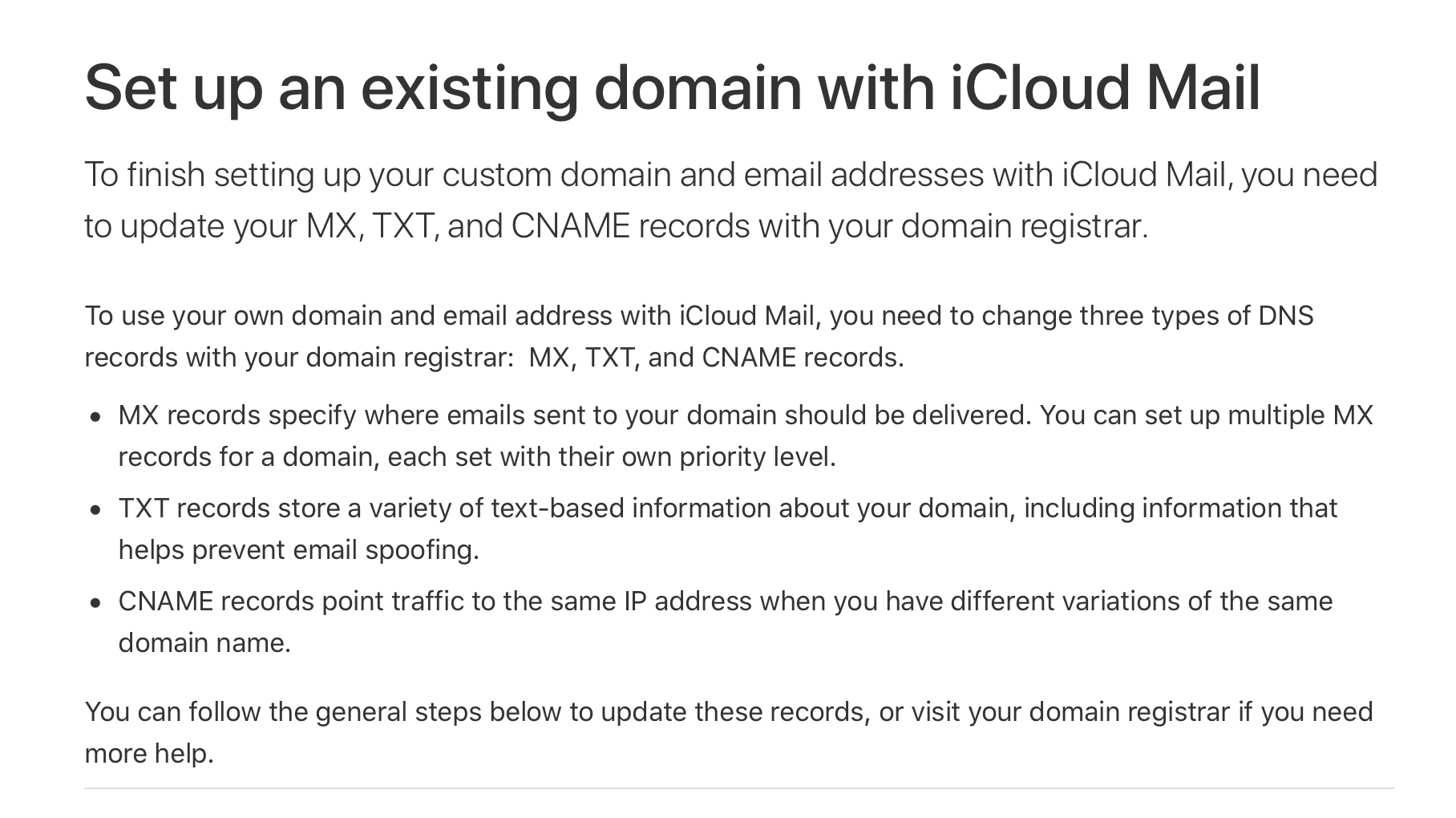Click the page title heading
Viewport: 1456px width, 818px height.
[x=673, y=87]
